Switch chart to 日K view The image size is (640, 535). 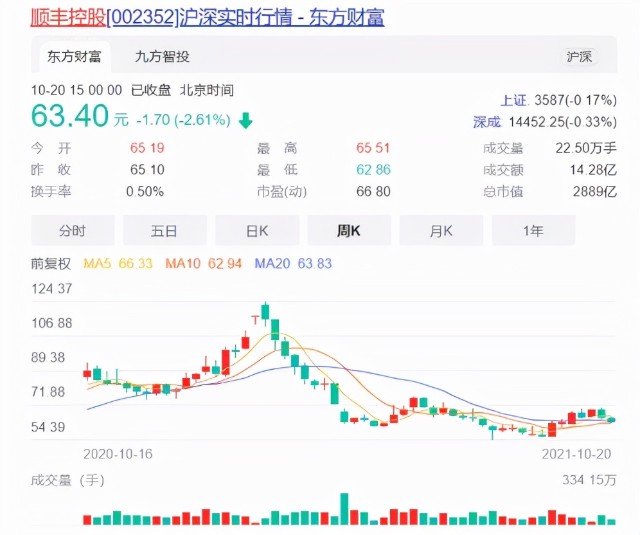[x=257, y=231]
